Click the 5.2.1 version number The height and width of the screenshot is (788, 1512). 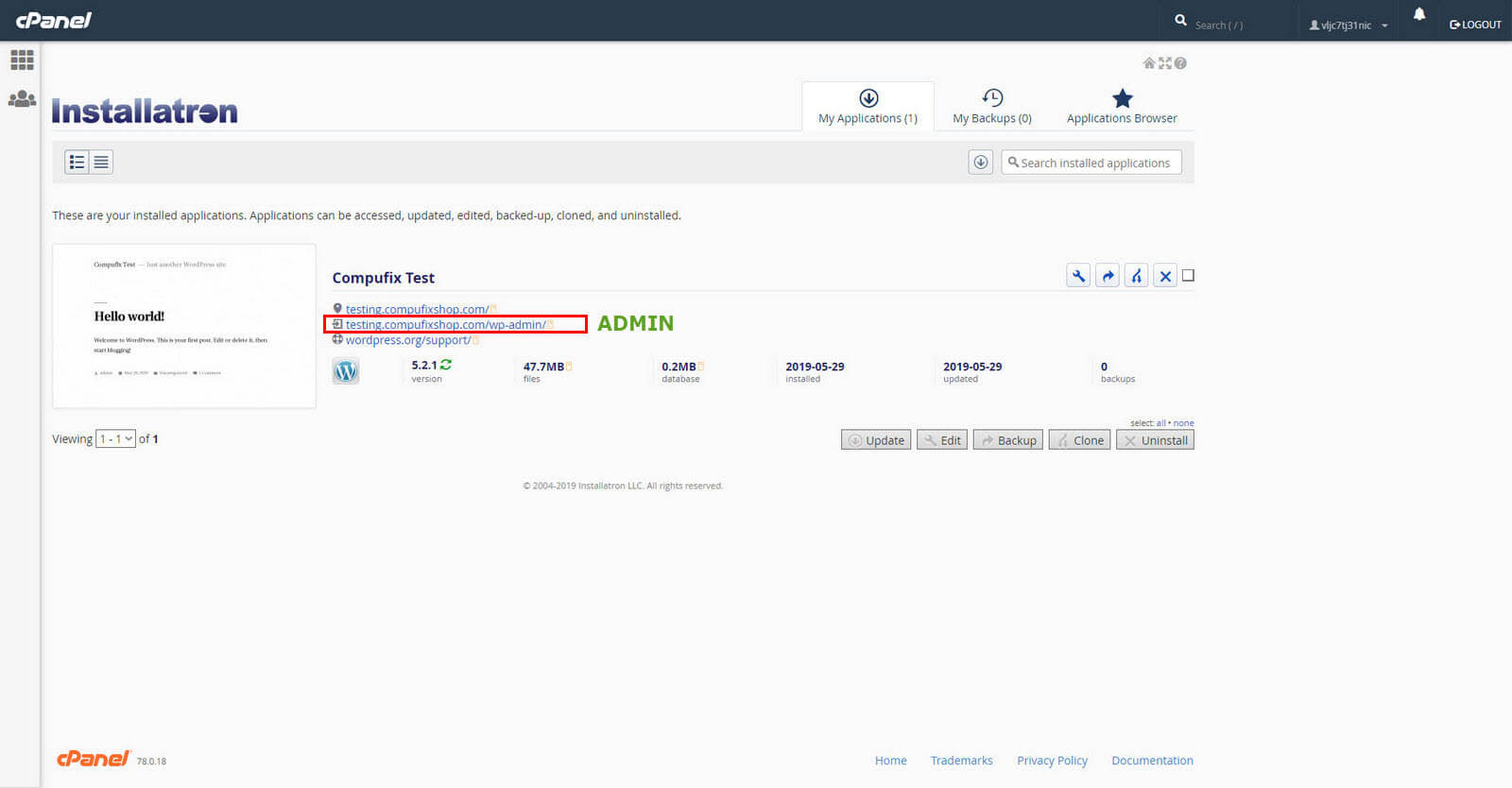tap(423, 365)
